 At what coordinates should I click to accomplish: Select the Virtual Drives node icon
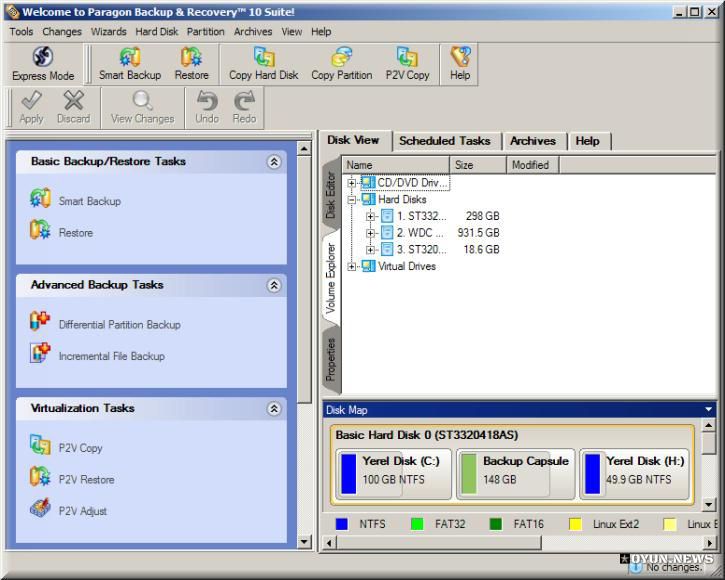[x=368, y=266]
